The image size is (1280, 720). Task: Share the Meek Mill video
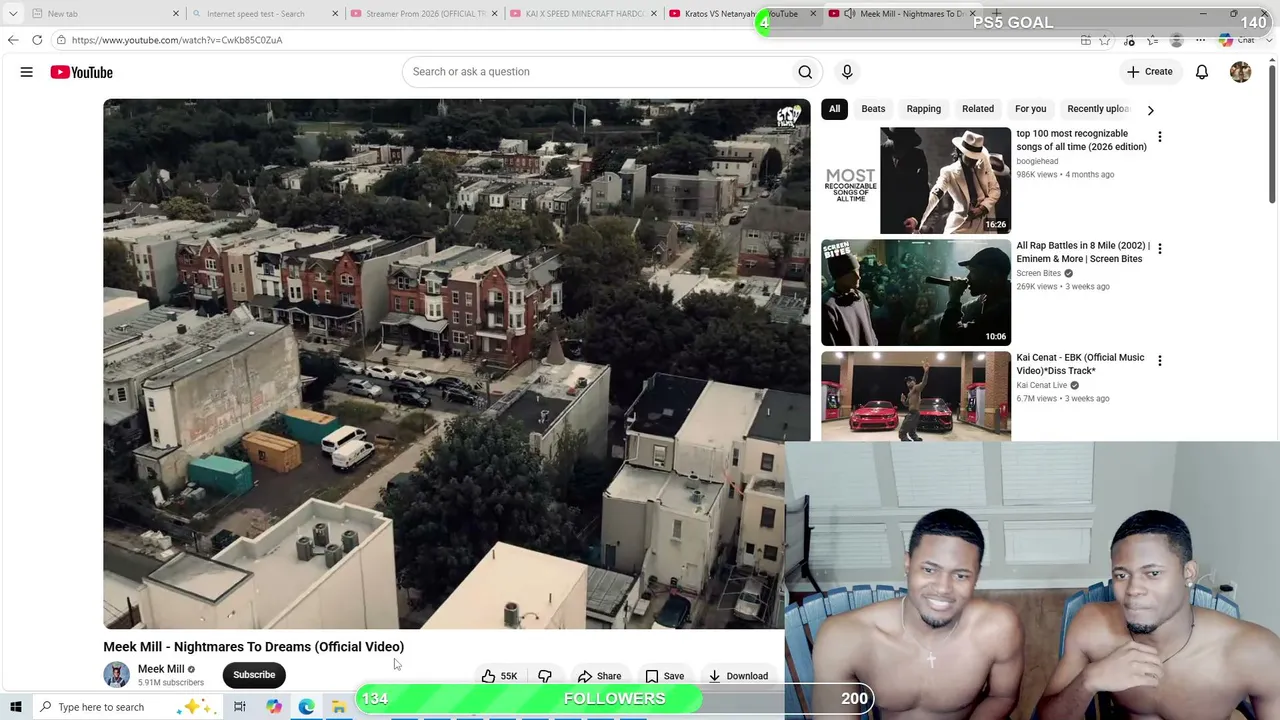pos(599,676)
